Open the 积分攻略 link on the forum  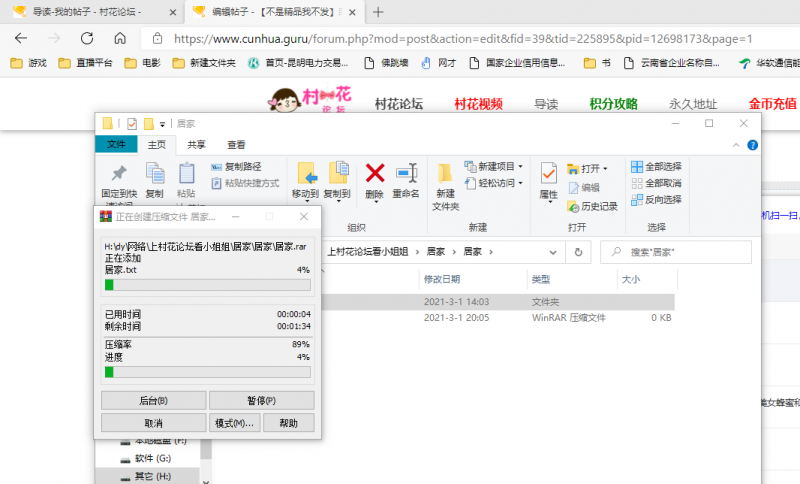pos(613,104)
